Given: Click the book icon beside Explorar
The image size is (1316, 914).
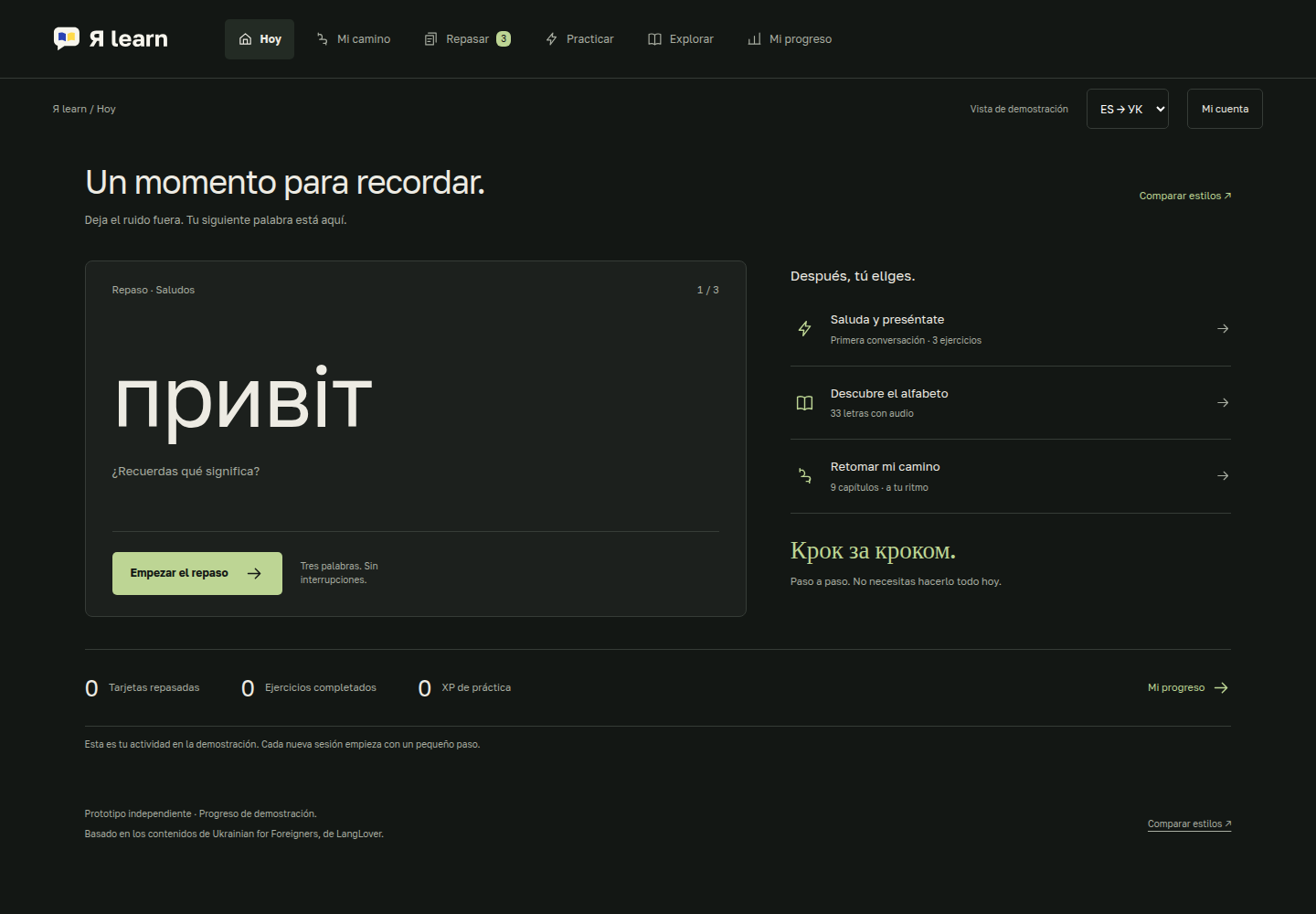Looking at the screenshot, I should [x=654, y=39].
